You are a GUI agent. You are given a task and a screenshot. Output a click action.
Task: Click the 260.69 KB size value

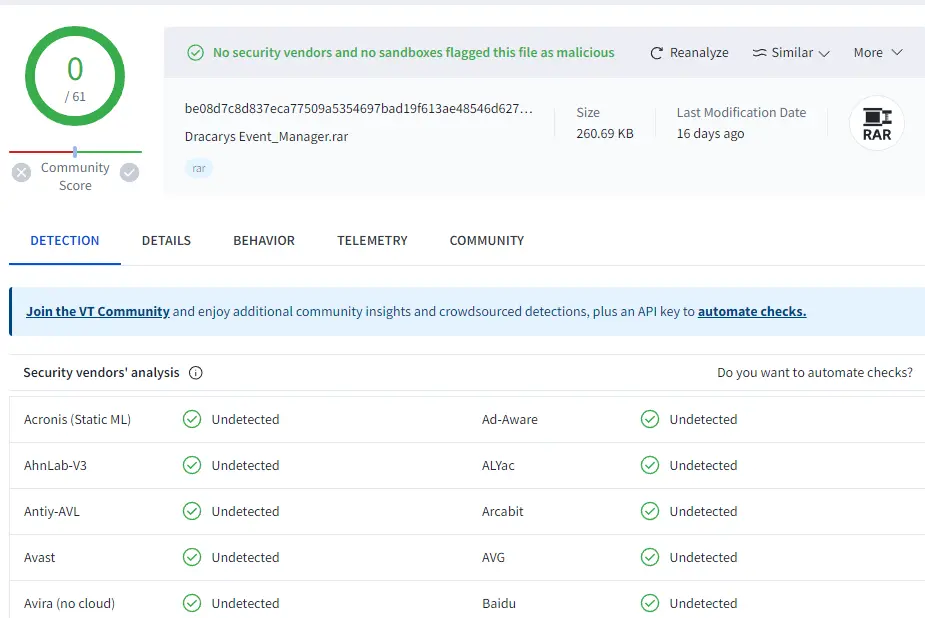click(x=605, y=134)
